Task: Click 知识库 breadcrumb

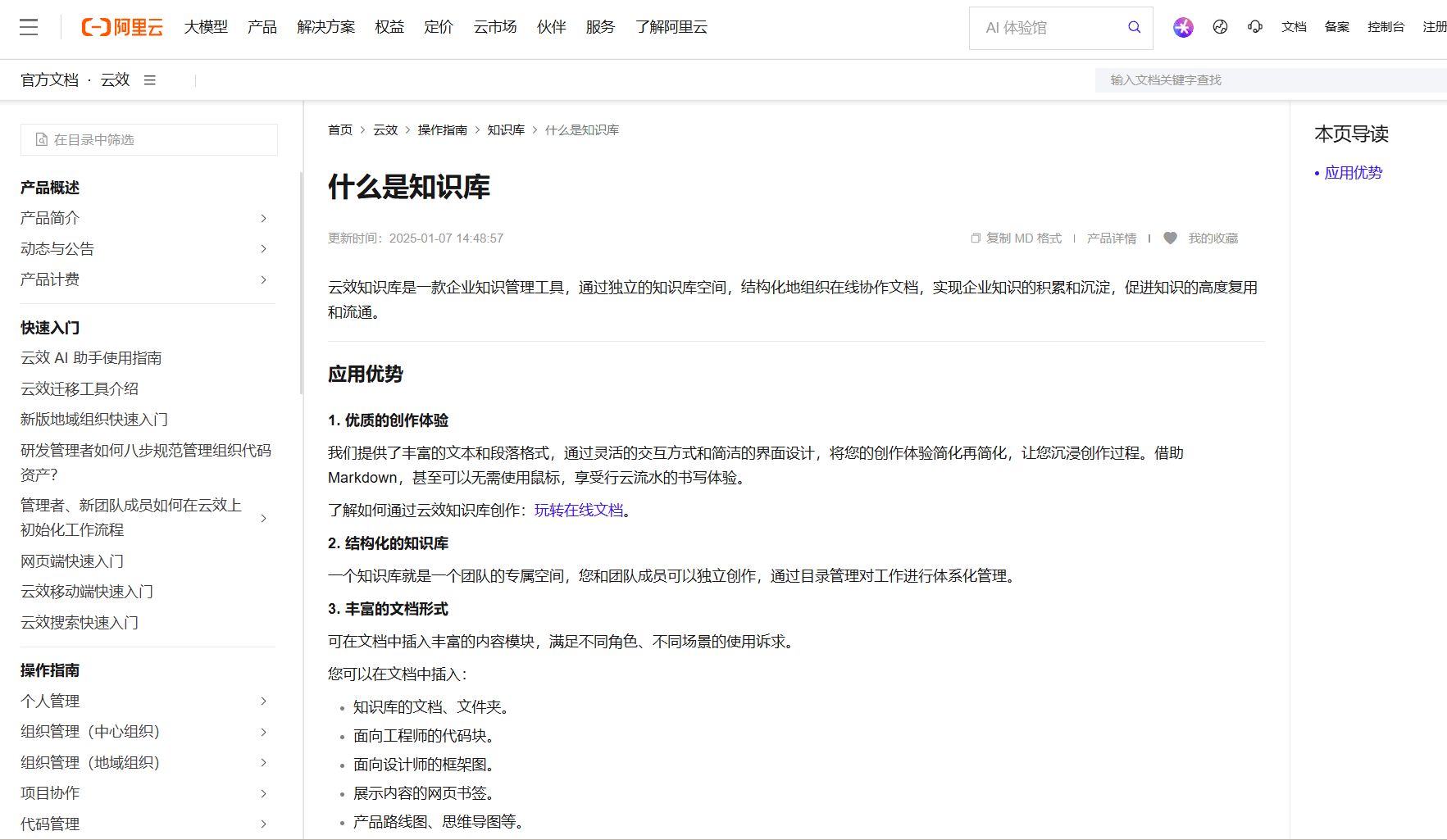Action: click(506, 130)
